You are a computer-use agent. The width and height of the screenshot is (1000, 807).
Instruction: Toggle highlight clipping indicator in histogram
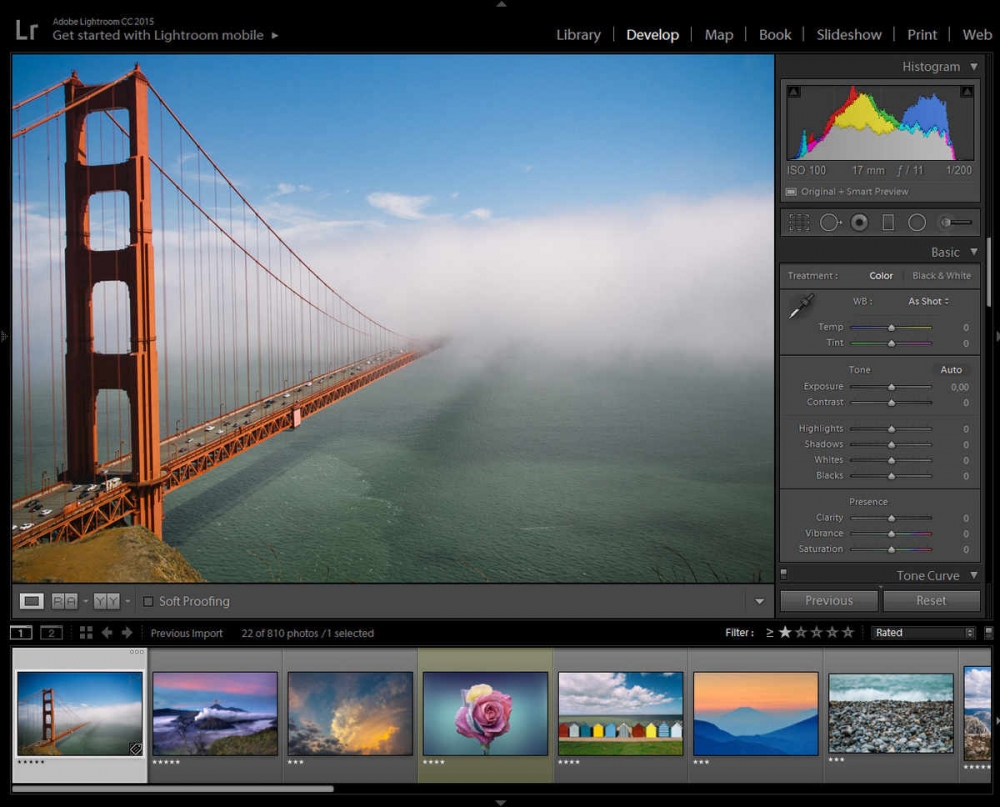click(x=967, y=92)
